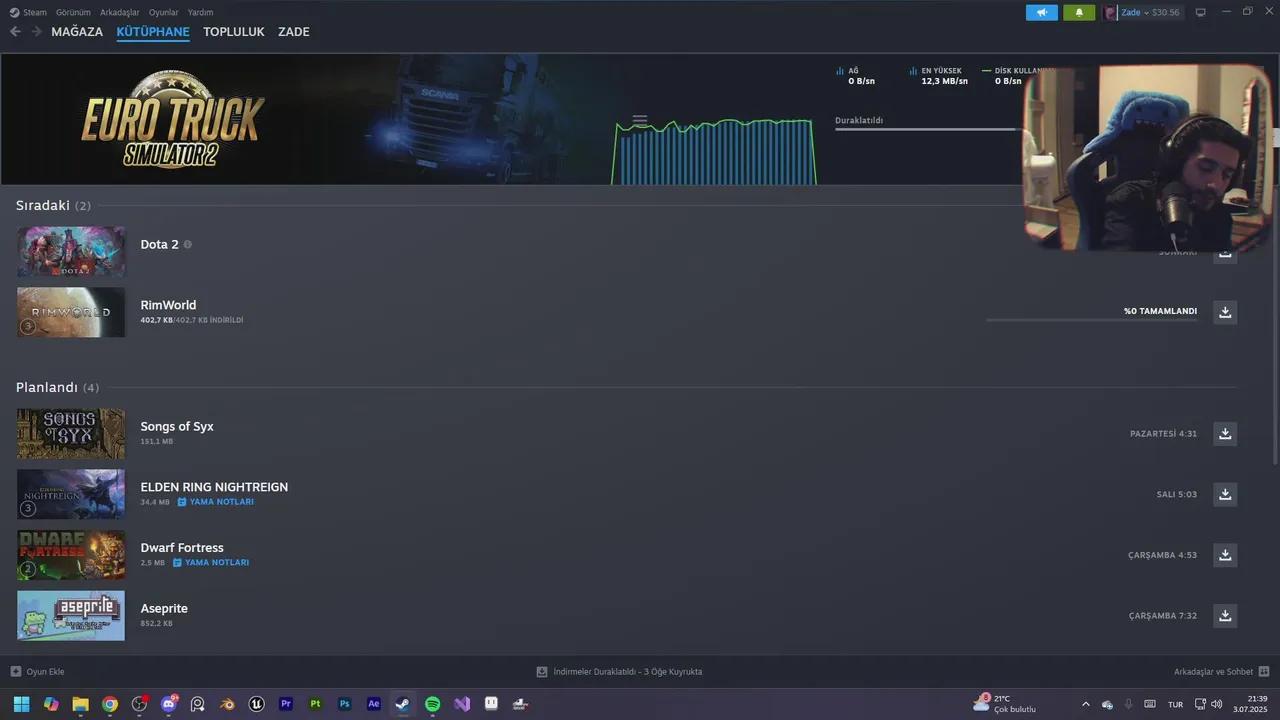Viewport: 1280px width, 720px height.
Task: Open the green notifications bell
Action: coord(1079,13)
